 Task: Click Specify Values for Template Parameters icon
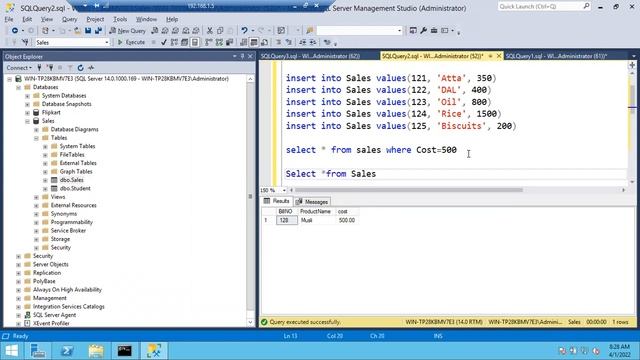pos(327,42)
